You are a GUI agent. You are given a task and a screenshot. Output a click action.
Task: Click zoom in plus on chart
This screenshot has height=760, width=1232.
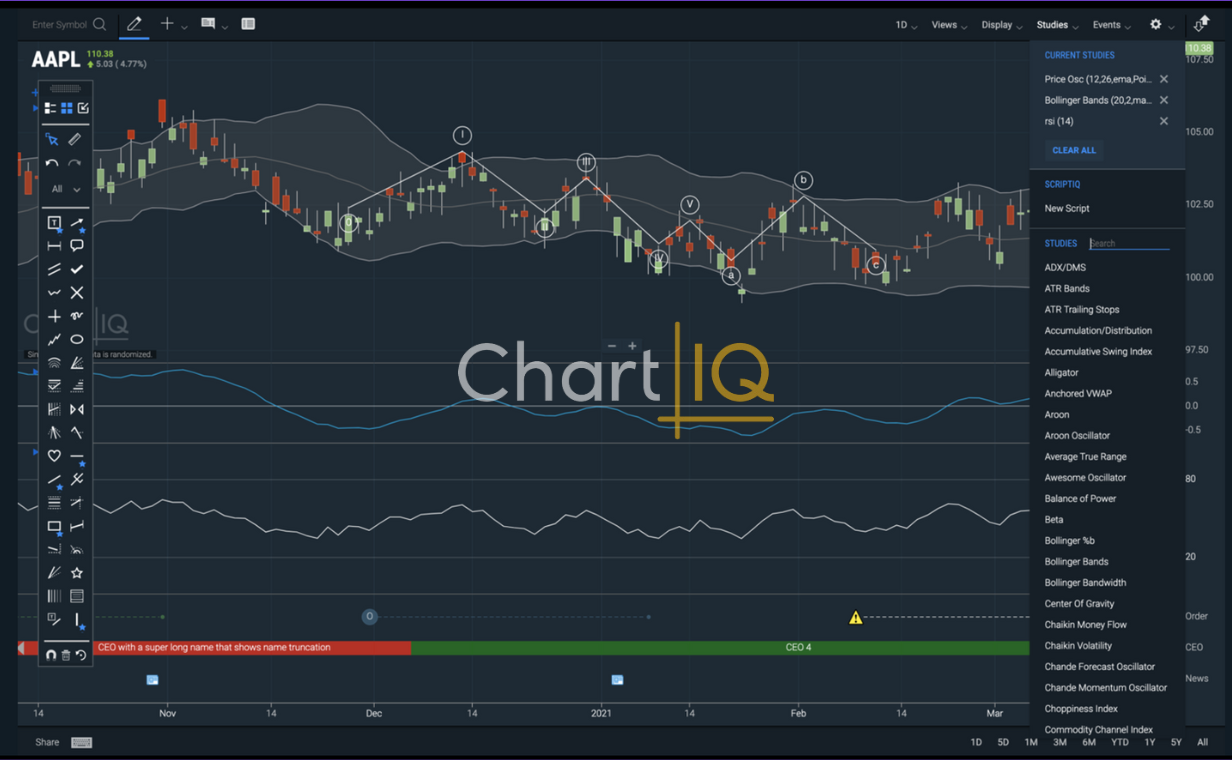[x=632, y=346]
